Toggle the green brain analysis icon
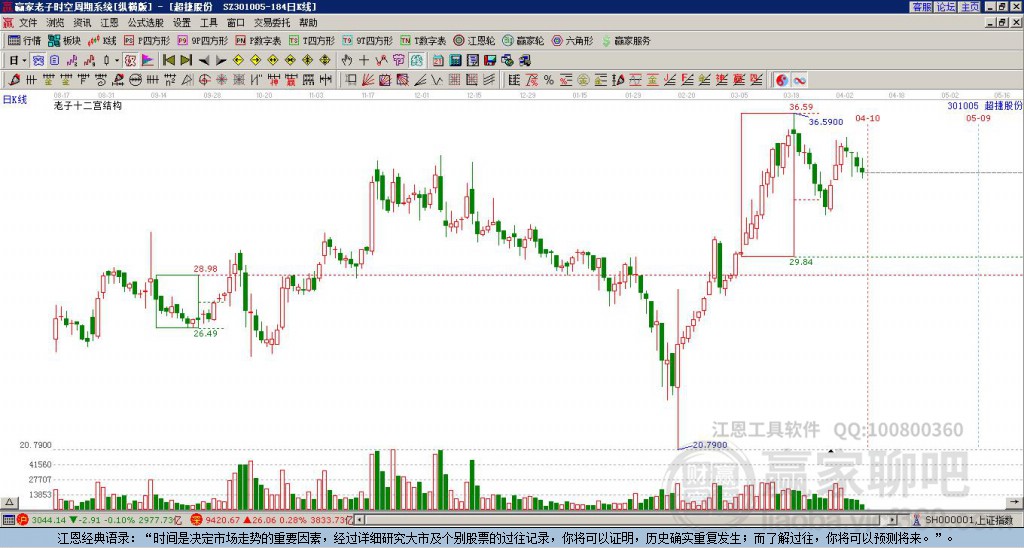The width and height of the screenshot is (1024, 548). [x=417, y=61]
